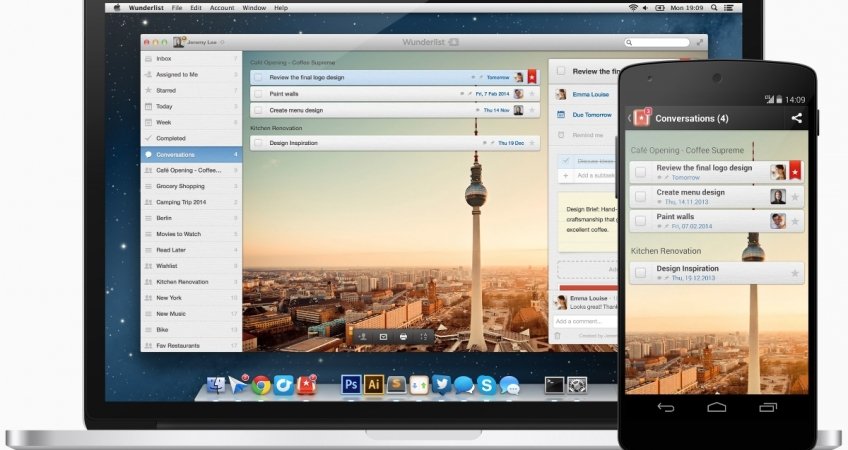Viewport: 848px width, 450px height.
Task: Tap the Android home navigation button
Action: coord(717,407)
